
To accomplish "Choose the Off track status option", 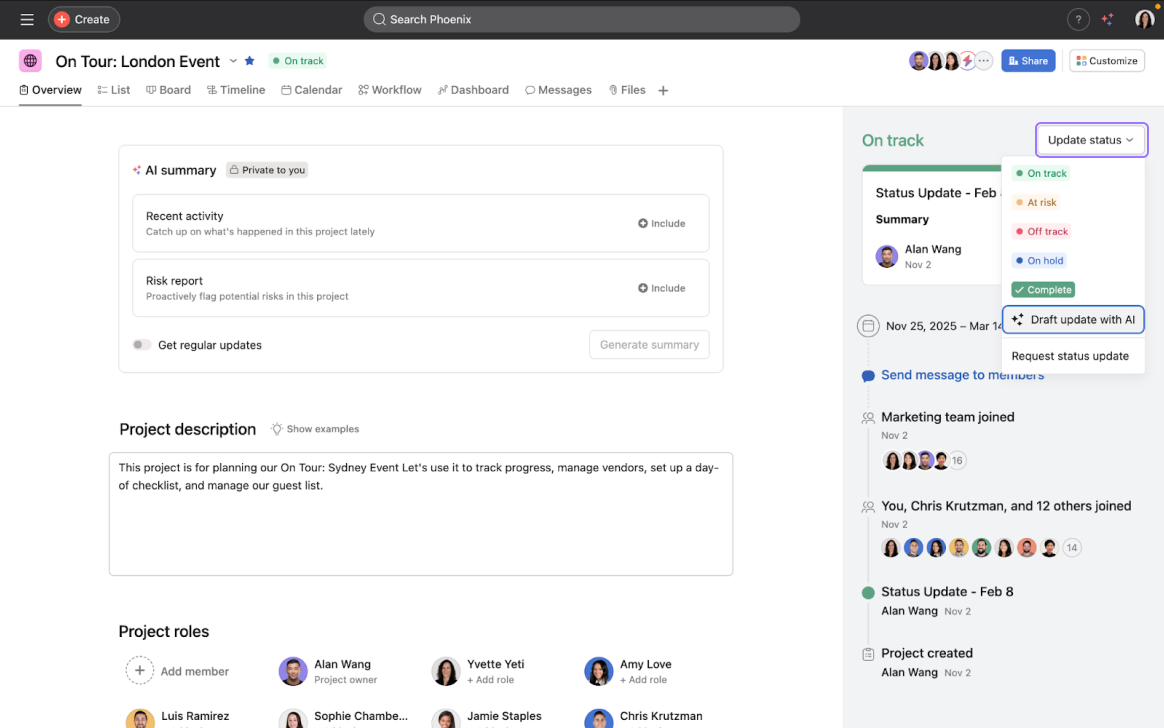I will click(x=1041, y=231).
